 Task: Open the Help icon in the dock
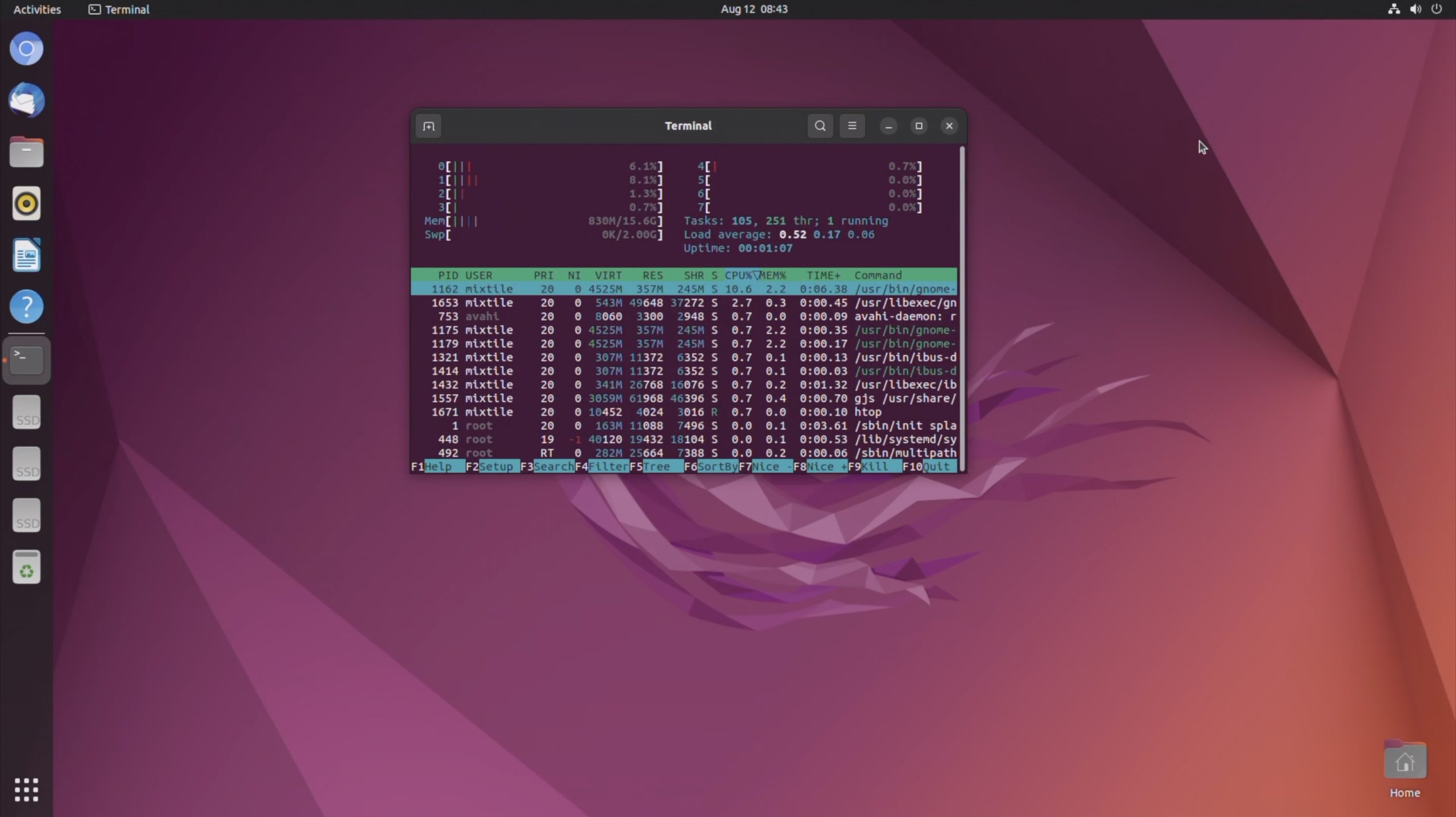click(x=26, y=307)
